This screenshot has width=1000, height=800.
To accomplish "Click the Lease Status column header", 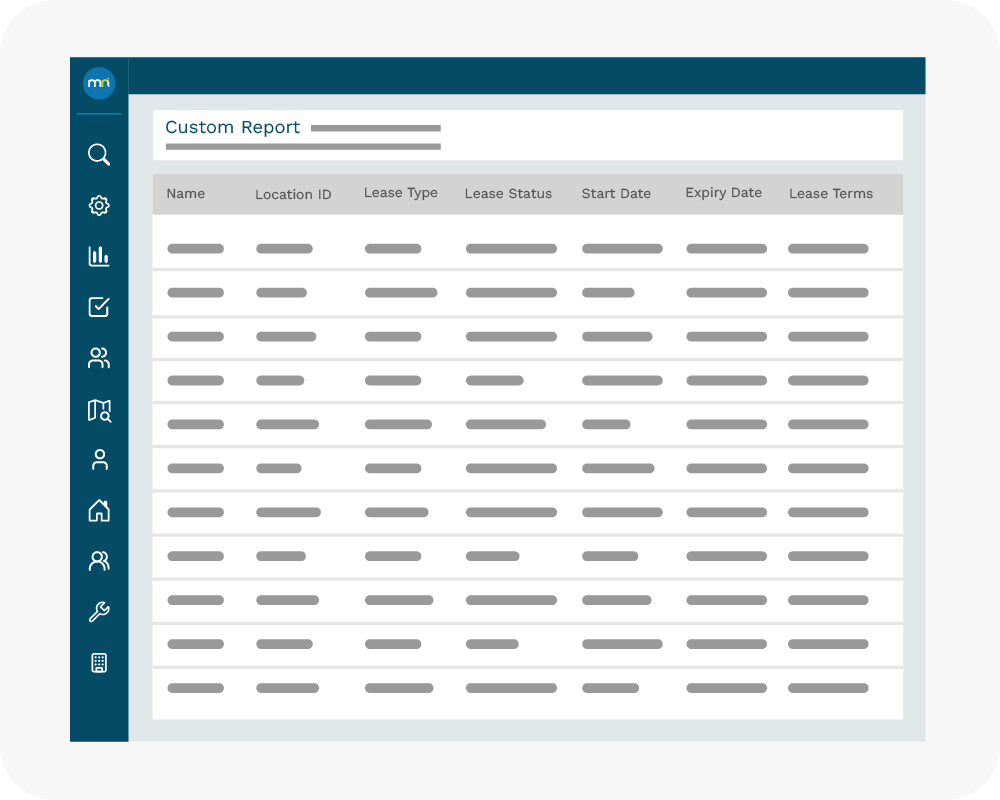I will point(508,194).
